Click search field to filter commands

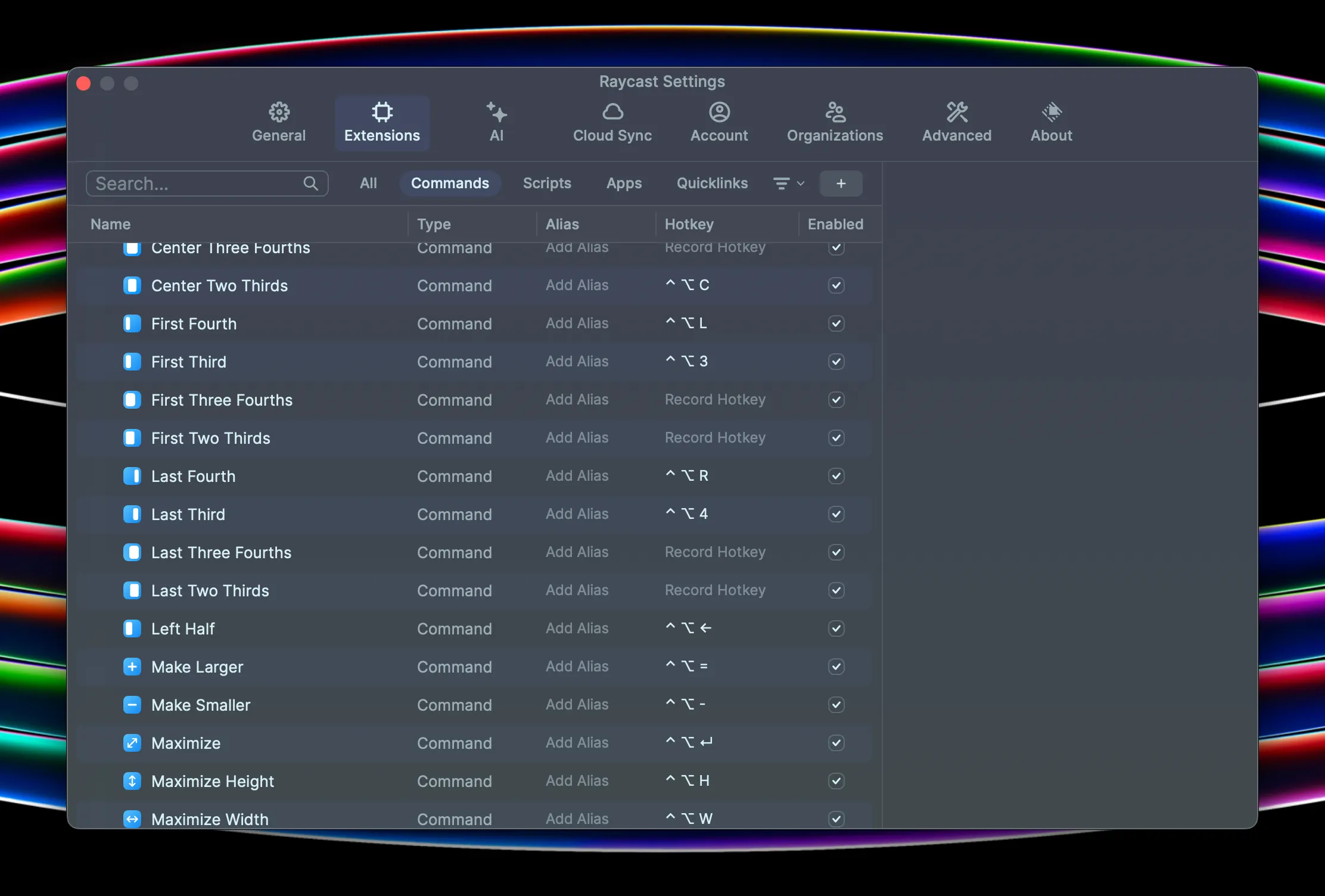tap(206, 183)
